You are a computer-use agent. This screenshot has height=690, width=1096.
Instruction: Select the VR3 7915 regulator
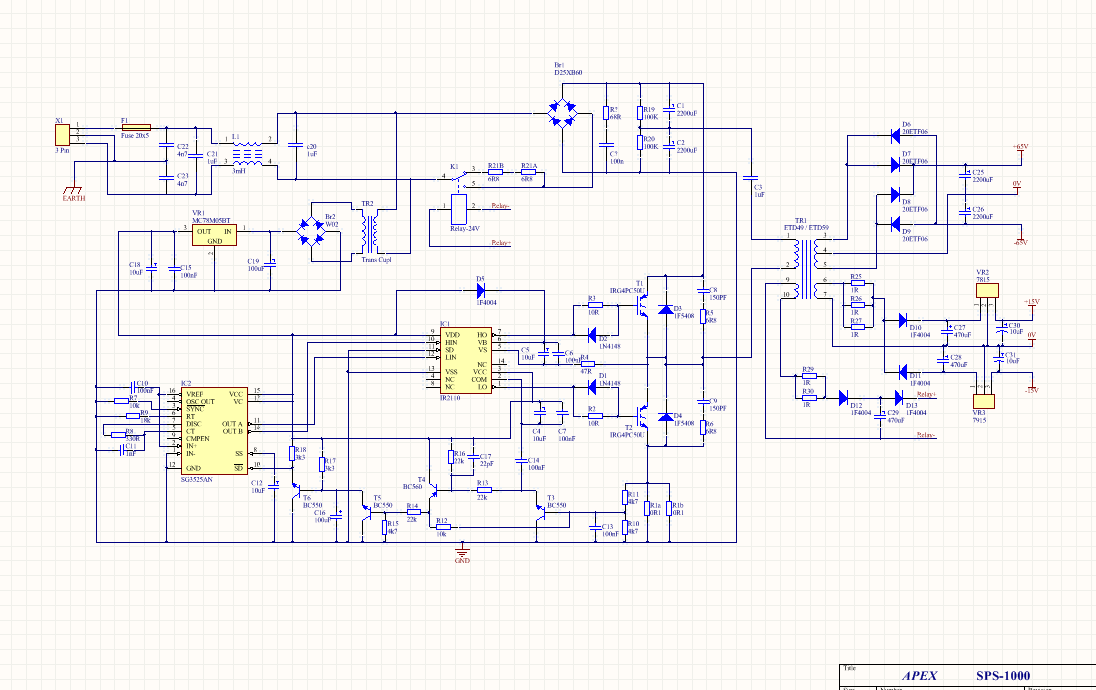(983, 401)
